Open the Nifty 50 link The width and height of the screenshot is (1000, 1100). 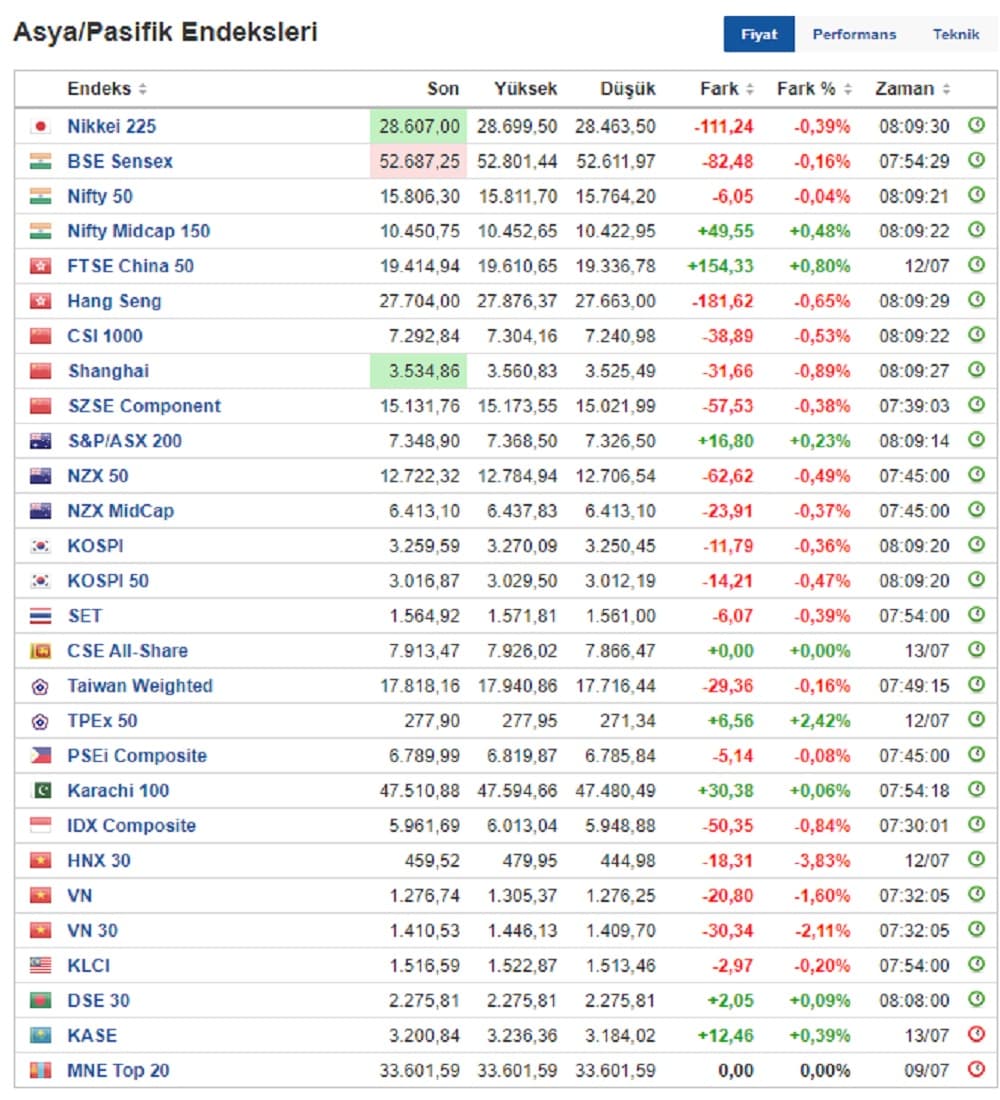point(100,196)
